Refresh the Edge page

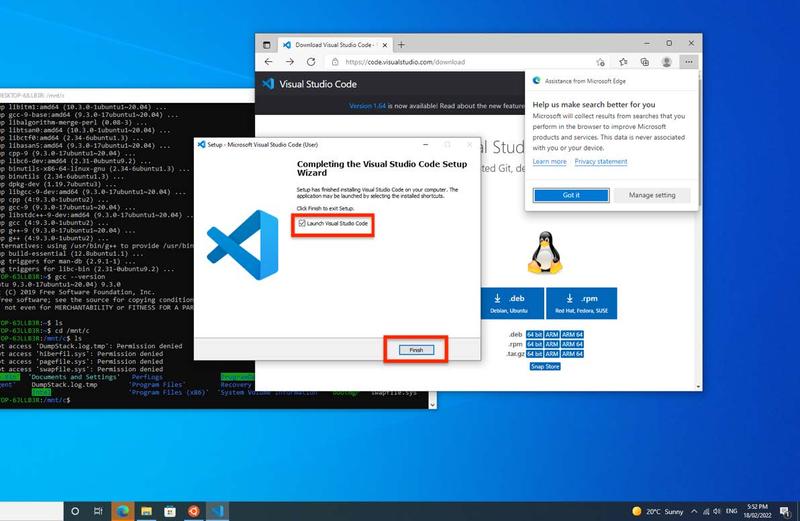(x=311, y=62)
